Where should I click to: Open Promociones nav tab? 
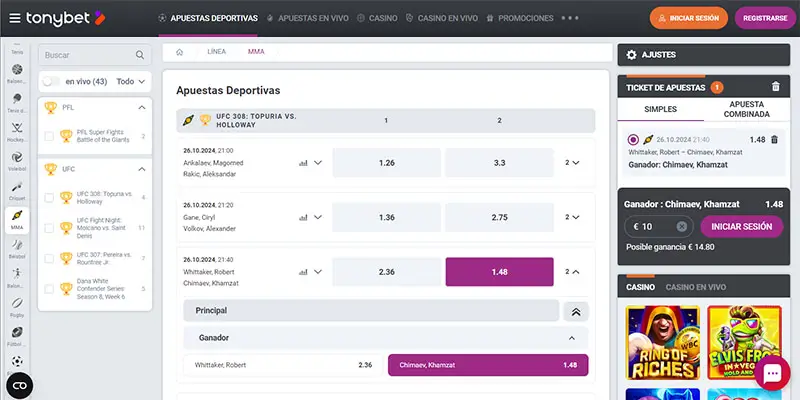click(520, 18)
